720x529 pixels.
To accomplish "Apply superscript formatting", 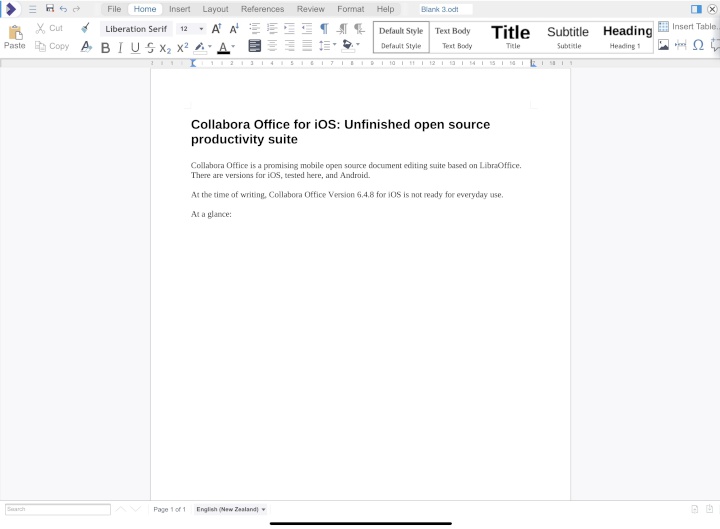I will pyautogui.click(x=183, y=47).
